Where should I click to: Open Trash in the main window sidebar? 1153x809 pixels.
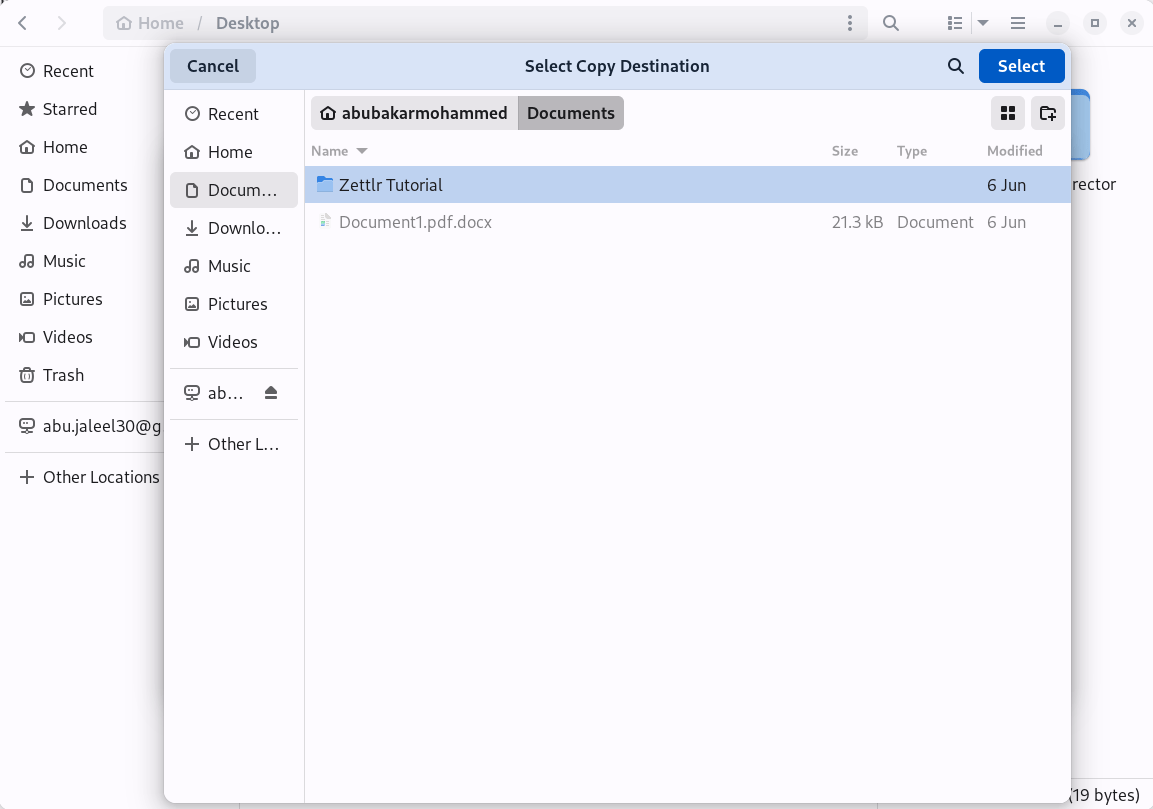(x=62, y=375)
